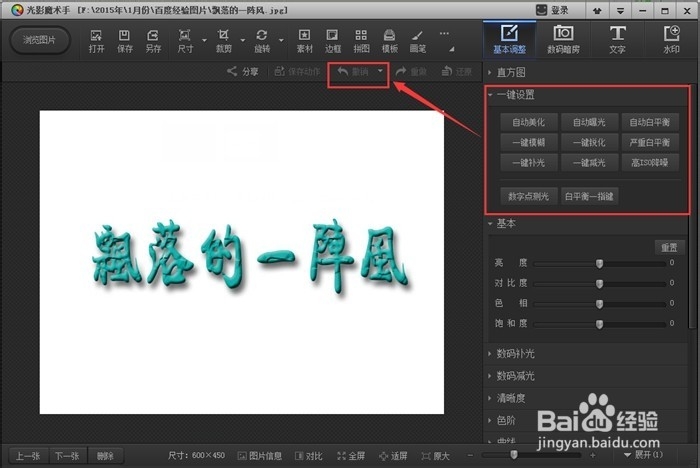Apply 自动曝光 auto exposure

pyautogui.click(x=589, y=122)
